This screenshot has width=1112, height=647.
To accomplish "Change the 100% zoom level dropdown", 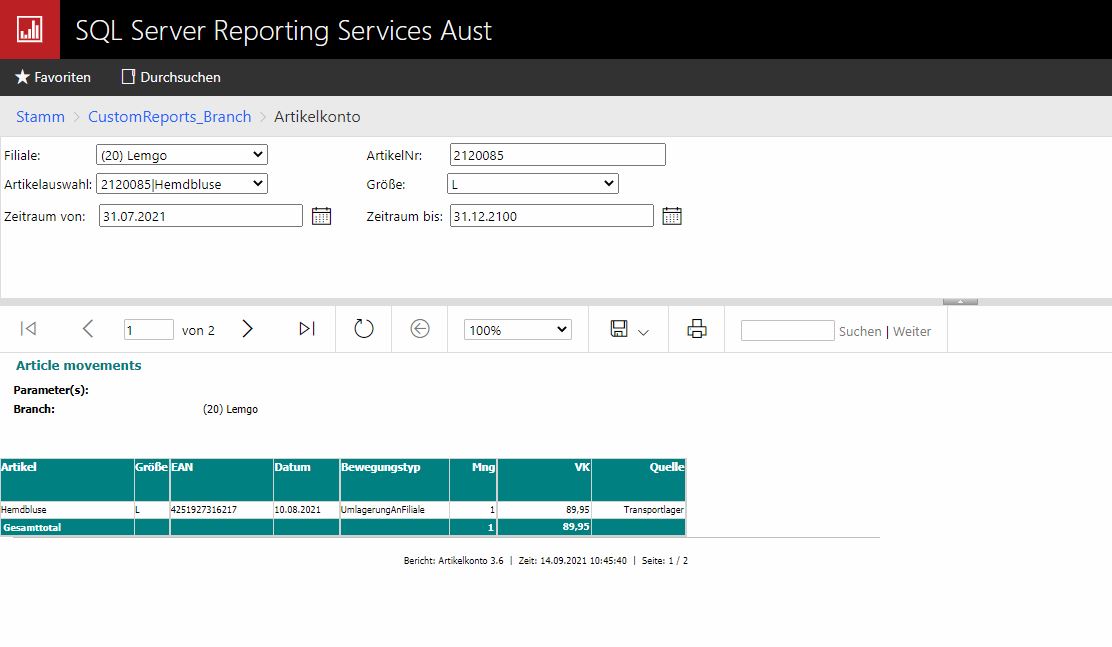I will tap(517, 330).
